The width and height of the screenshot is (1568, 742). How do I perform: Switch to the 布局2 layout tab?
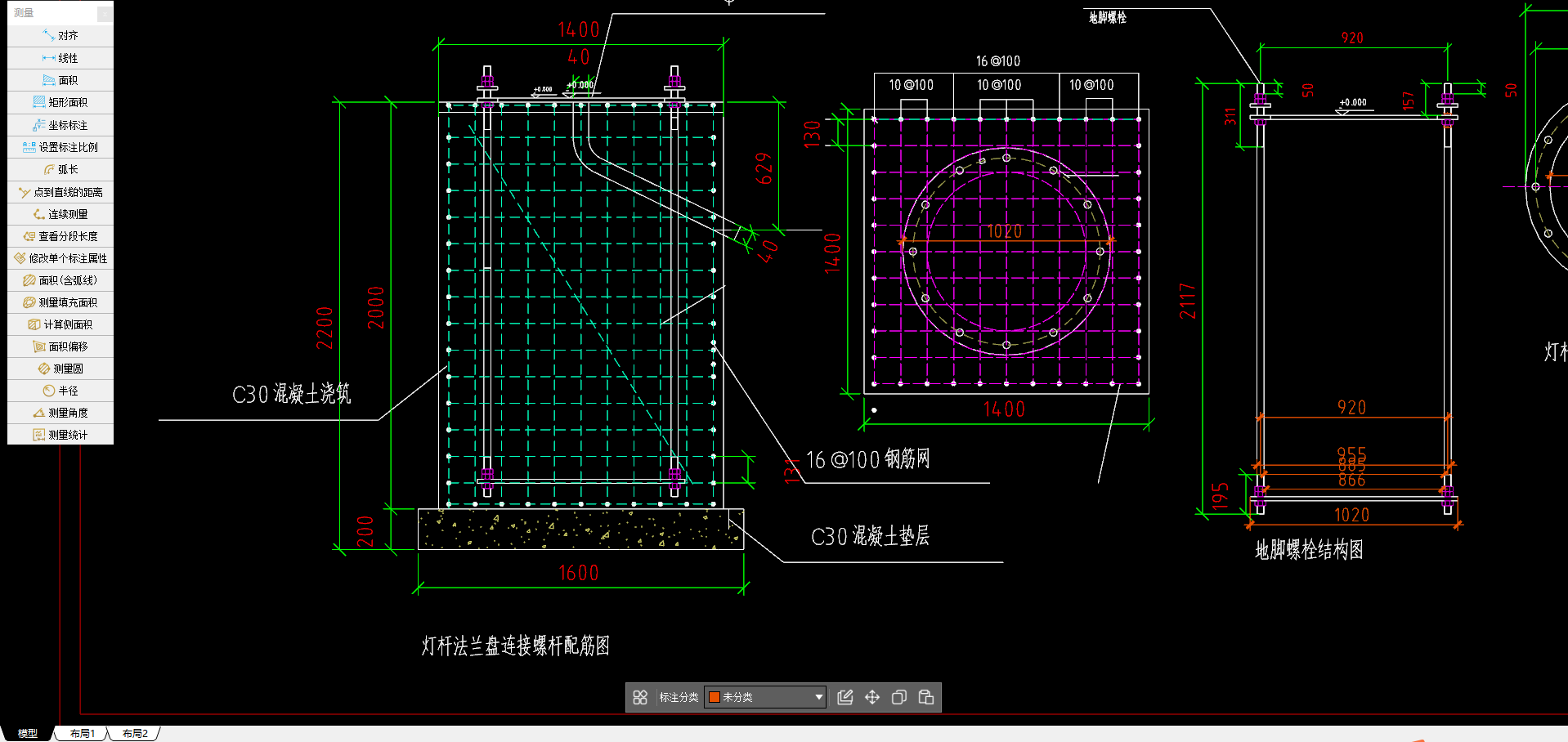tap(135, 734)
